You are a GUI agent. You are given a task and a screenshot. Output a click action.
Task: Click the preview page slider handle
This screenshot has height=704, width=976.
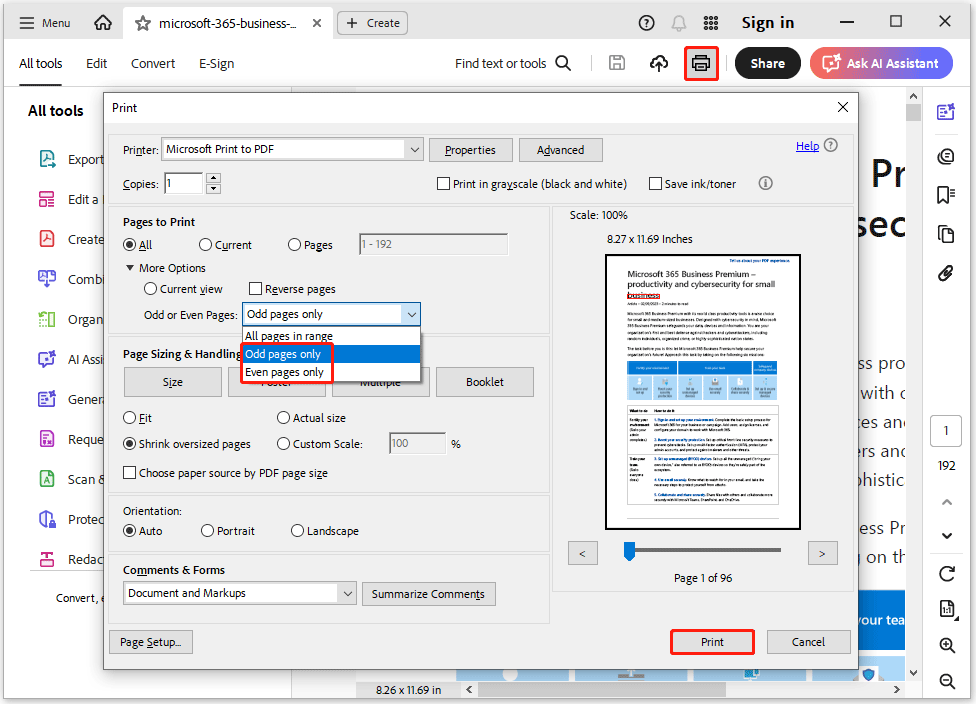(x=629, y=551)
